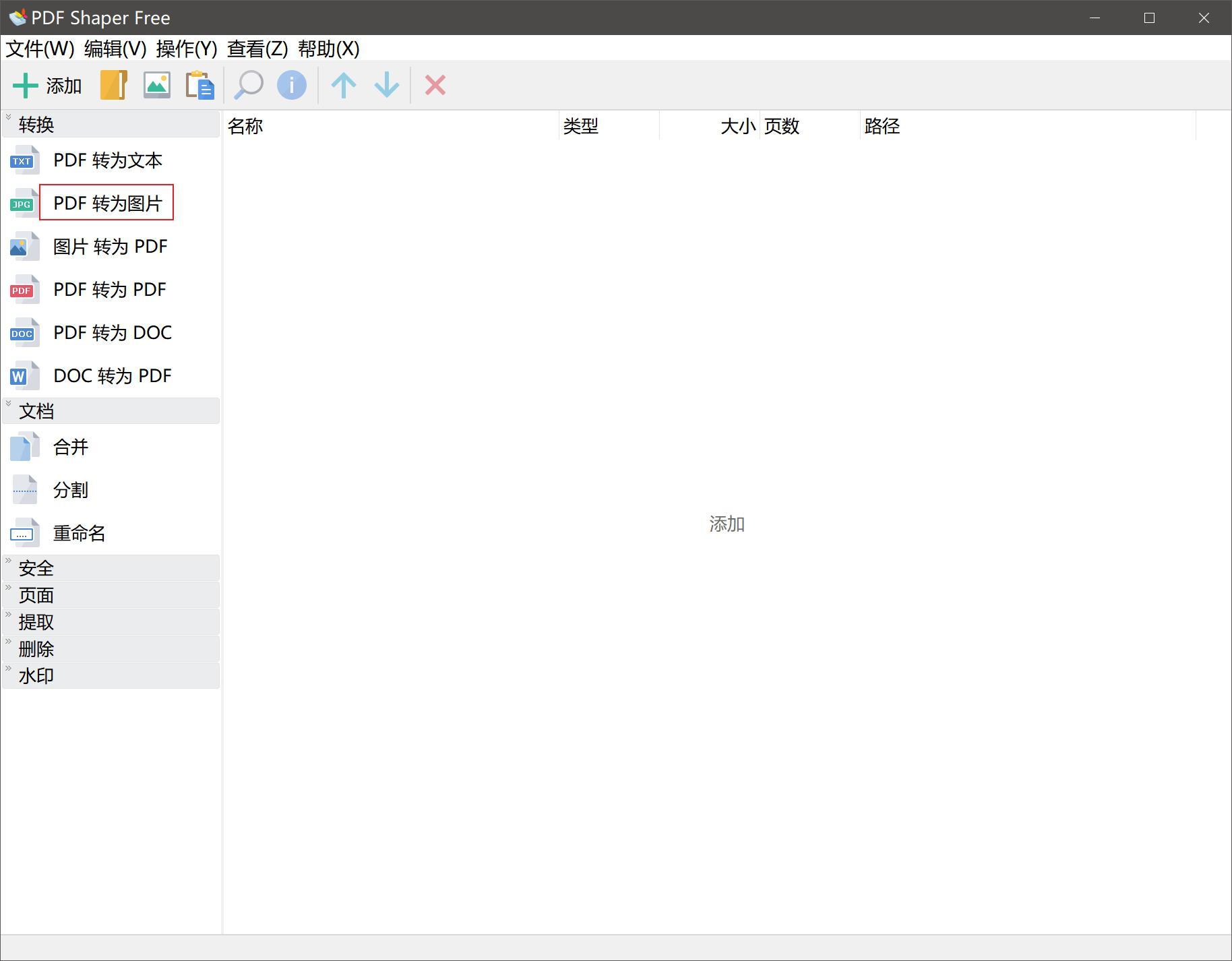
Task: Click the TXT icon for PDF 转为文本
Action: pos(24,160)
